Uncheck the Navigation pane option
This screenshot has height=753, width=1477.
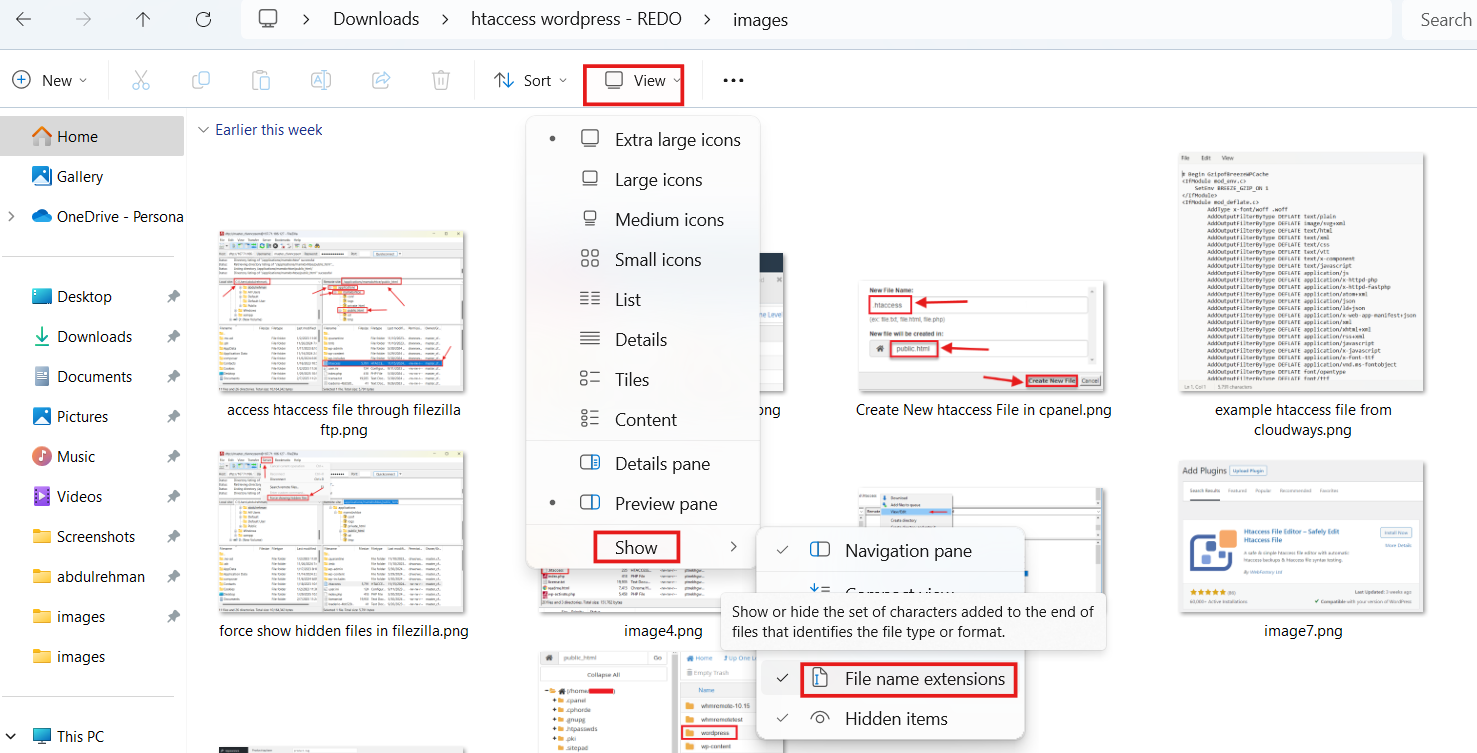click(x=907, y=551)
